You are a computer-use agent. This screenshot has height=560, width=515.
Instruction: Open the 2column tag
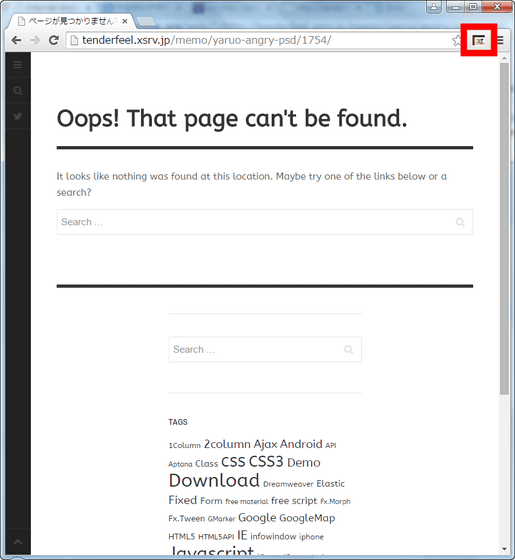[227, 444]
